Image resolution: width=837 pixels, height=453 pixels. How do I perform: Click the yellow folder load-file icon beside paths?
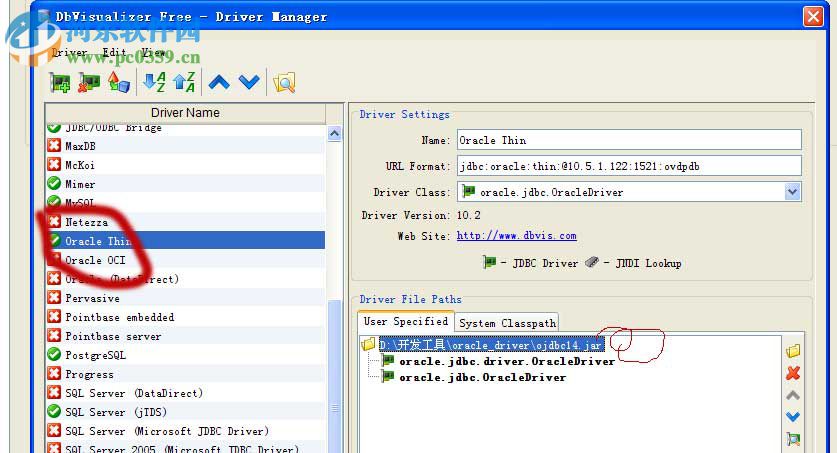pos(793,351)
